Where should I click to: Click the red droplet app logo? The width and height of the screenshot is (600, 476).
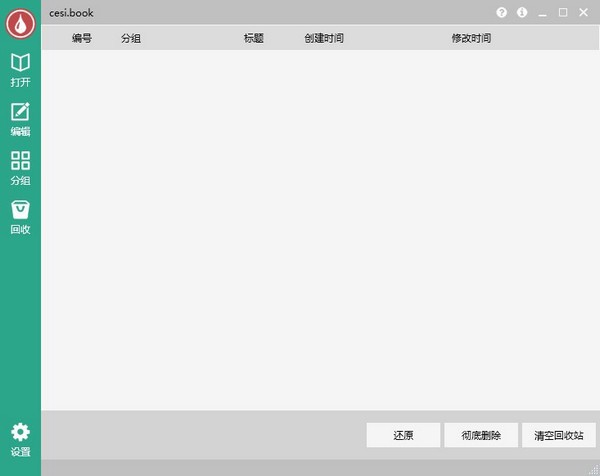click(x=20, y=22)
